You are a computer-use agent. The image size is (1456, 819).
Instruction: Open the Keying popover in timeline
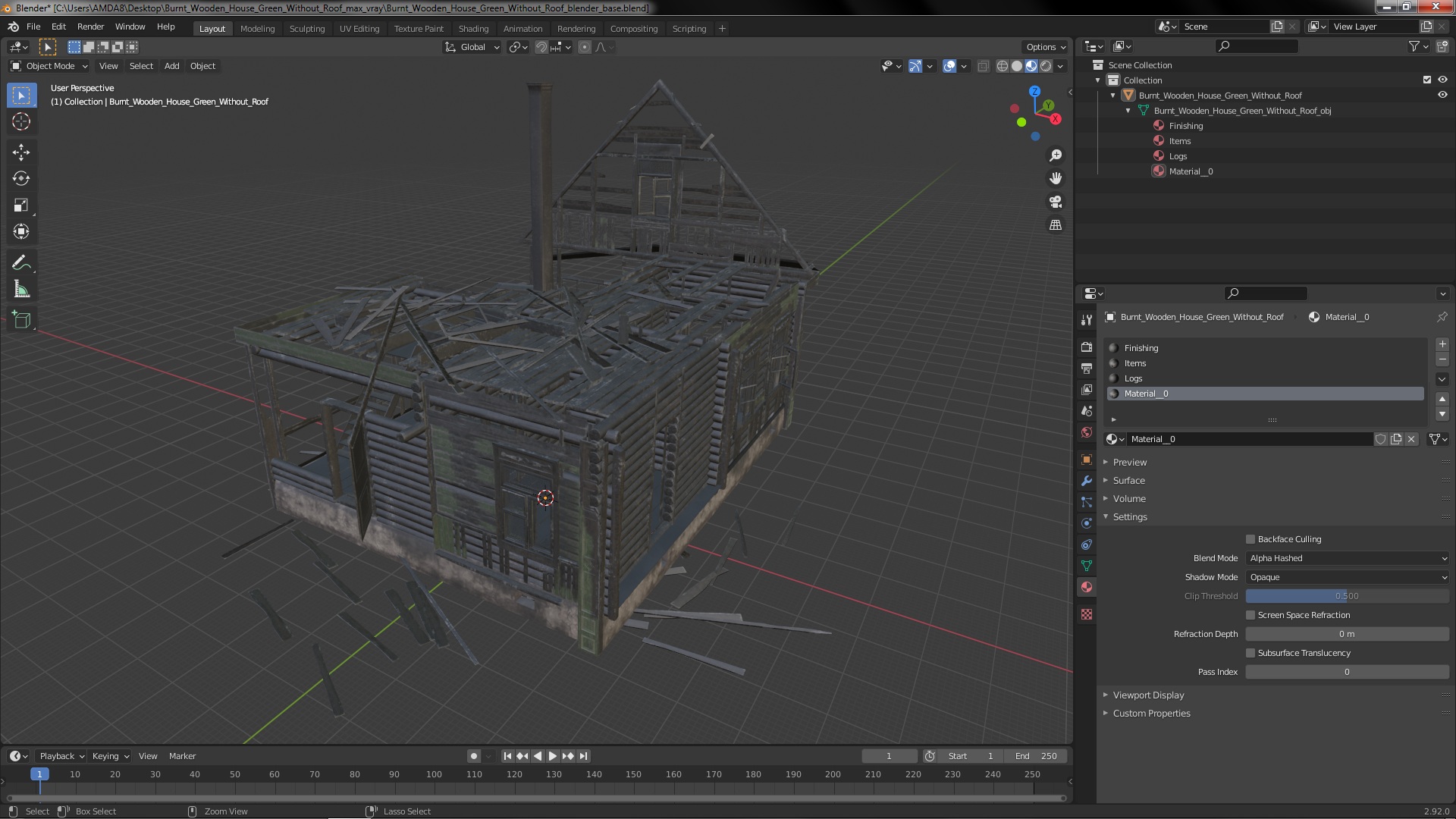110,756
